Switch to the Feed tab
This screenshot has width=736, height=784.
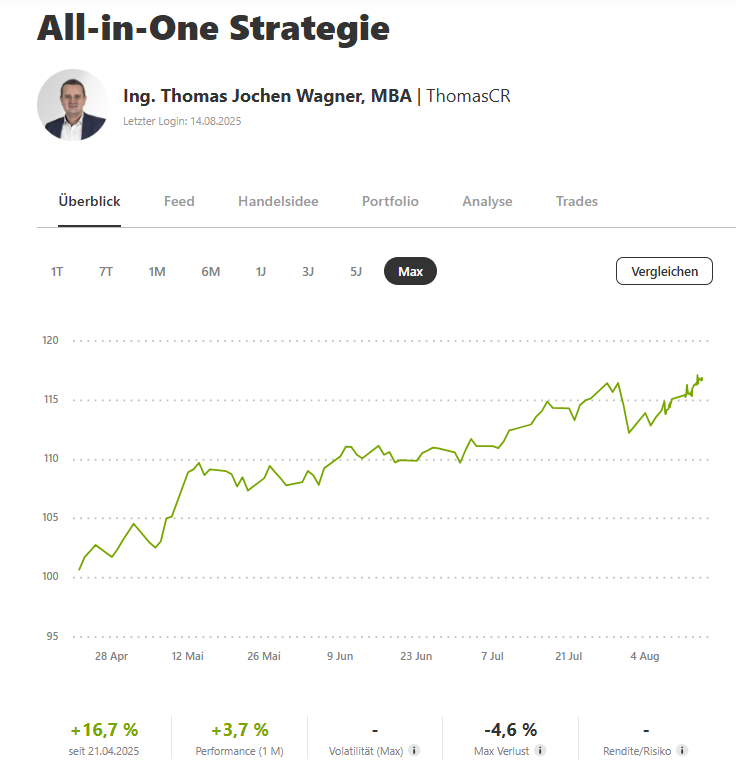[x=179, y=201]
